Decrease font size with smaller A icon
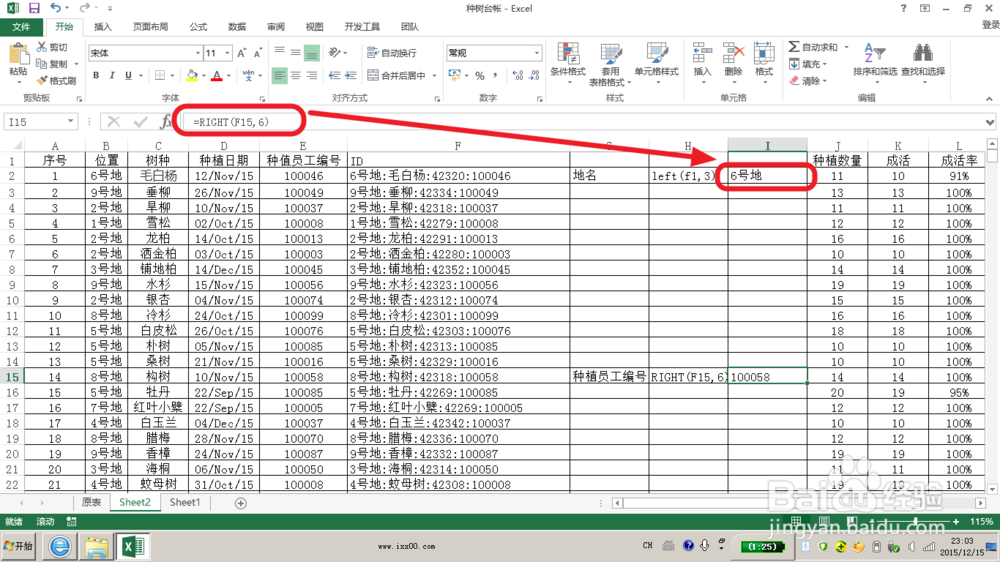This screenshot has width=1000, height=562. (258, 54)
